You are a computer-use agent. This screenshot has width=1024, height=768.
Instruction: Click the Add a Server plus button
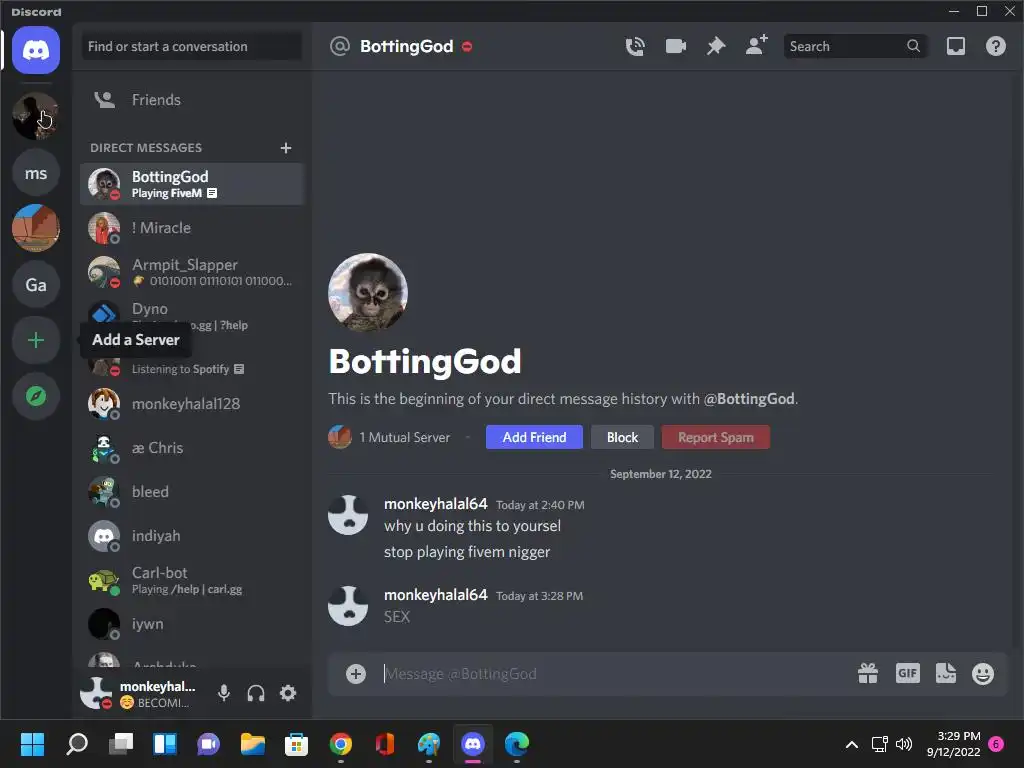click(36, 340)
